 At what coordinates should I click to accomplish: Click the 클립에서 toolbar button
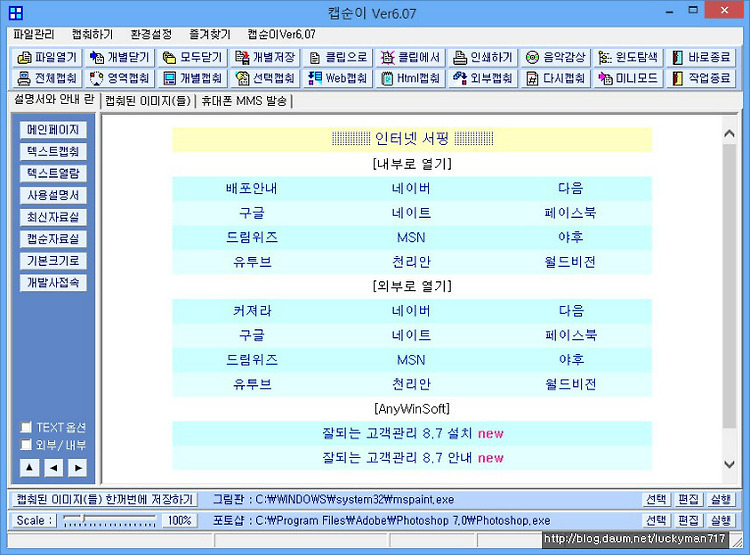coord(410,57)
